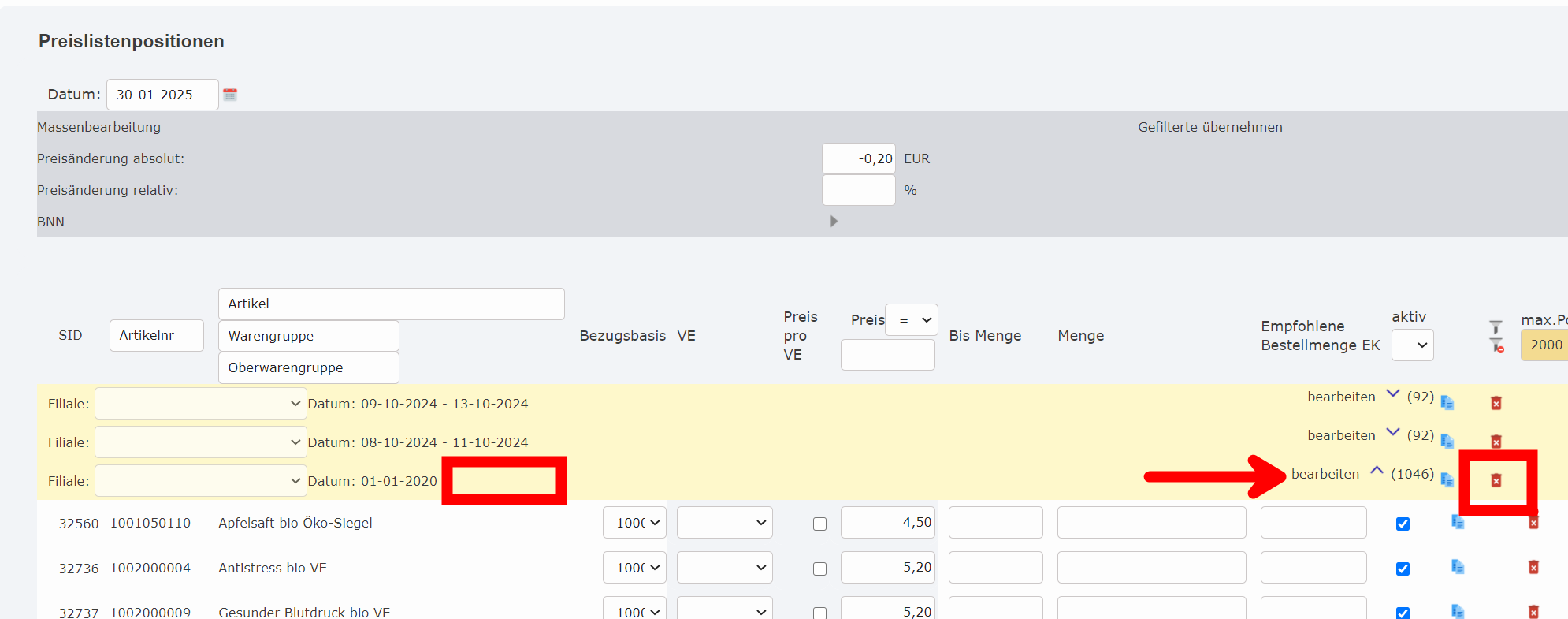Copy the 09-10-2024 – 13-10-2024 period
Viewport: 1568px width, 619px height.
[x=1447, y=403]
